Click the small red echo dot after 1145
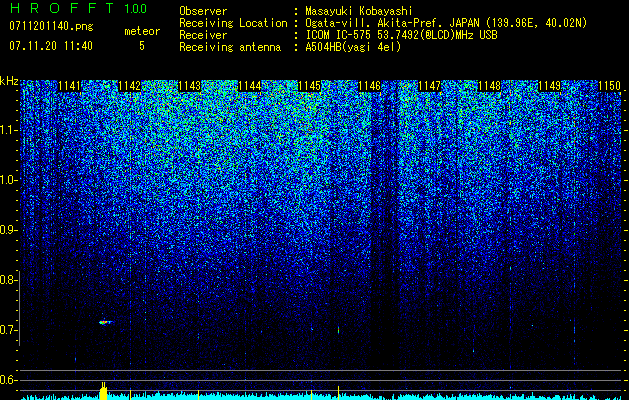This screenshot has width=629, height=400. [339, 330]
